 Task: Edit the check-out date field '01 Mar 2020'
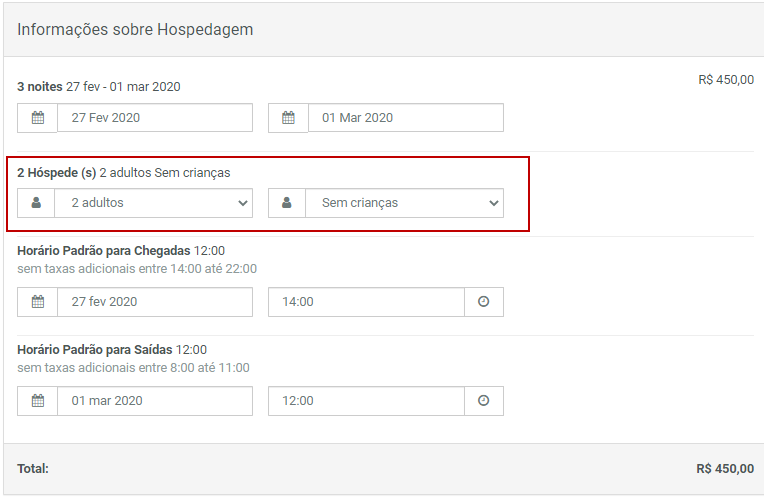click(x=405, y=118)
